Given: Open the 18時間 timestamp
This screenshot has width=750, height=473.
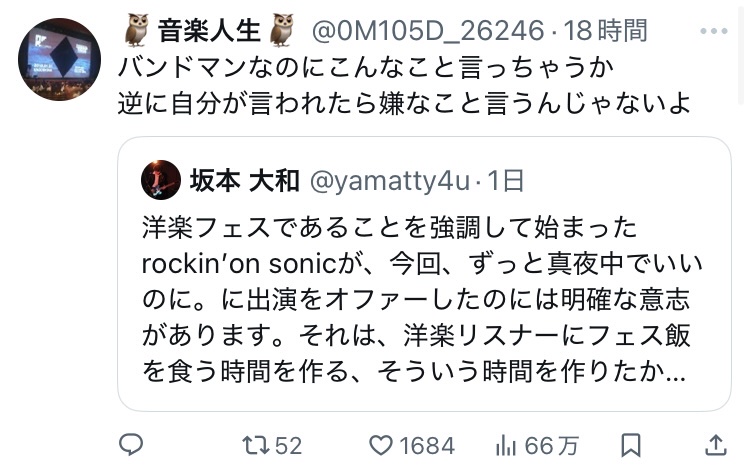Looking at the screenshot, I should 605,31.
